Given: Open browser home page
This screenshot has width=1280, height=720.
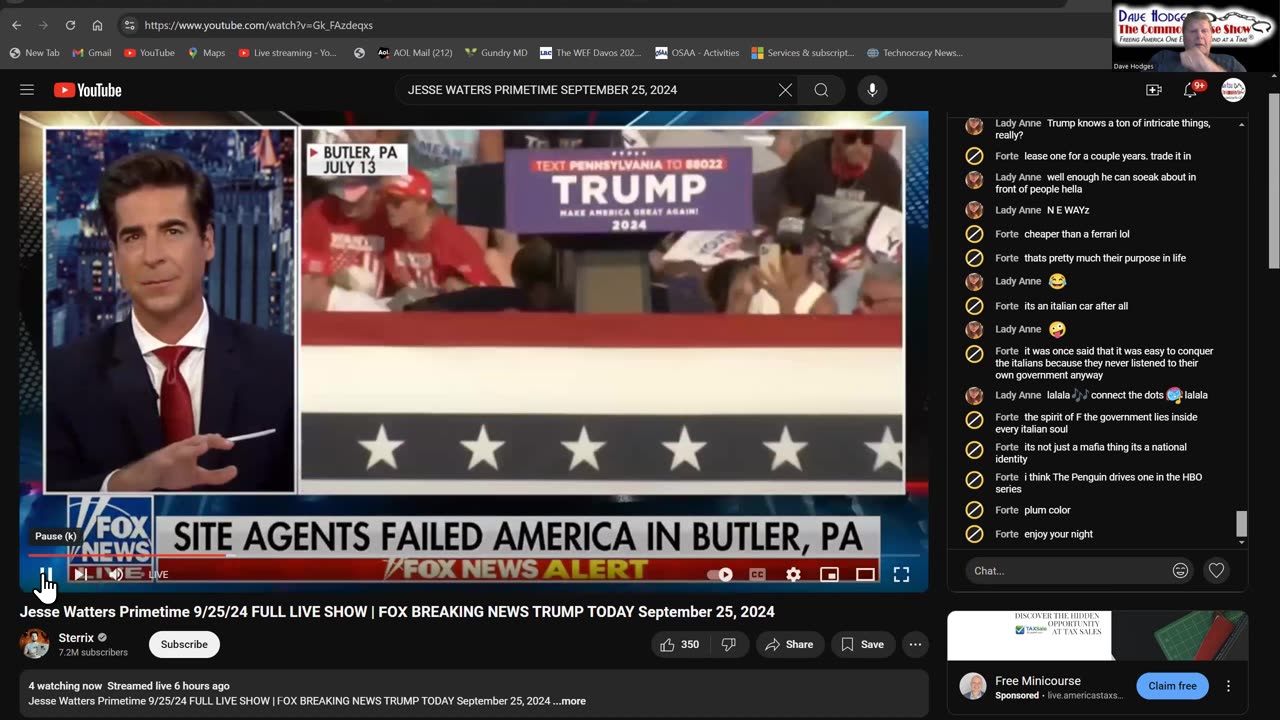Looking at the screenshot, I should tap(97, 25).
